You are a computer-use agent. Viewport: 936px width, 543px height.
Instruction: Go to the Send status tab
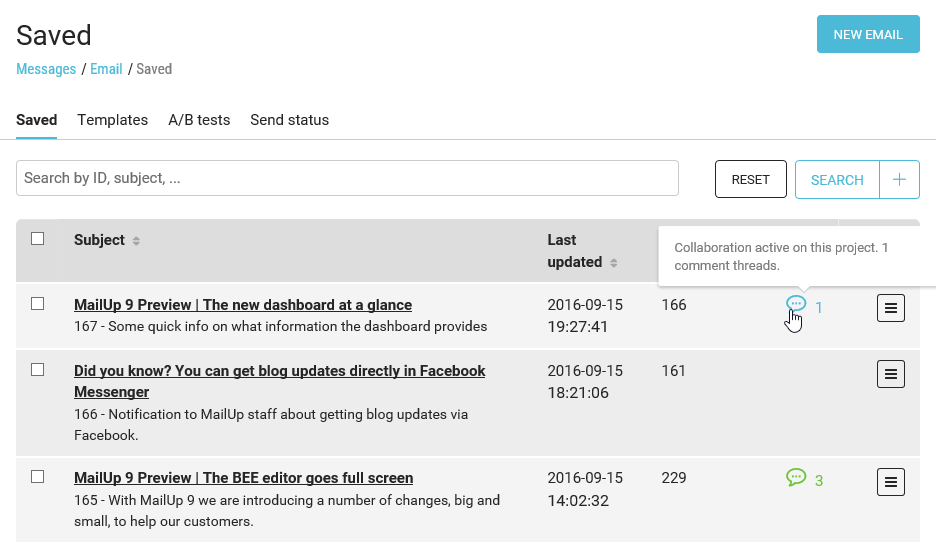[x=289, y=120]
